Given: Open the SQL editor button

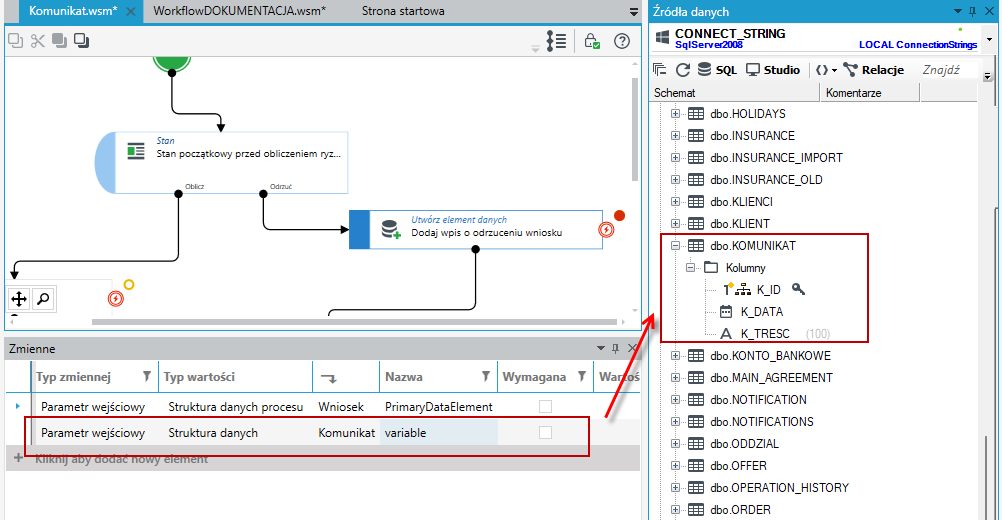Looking at the screenshot, I should point(718,70).
